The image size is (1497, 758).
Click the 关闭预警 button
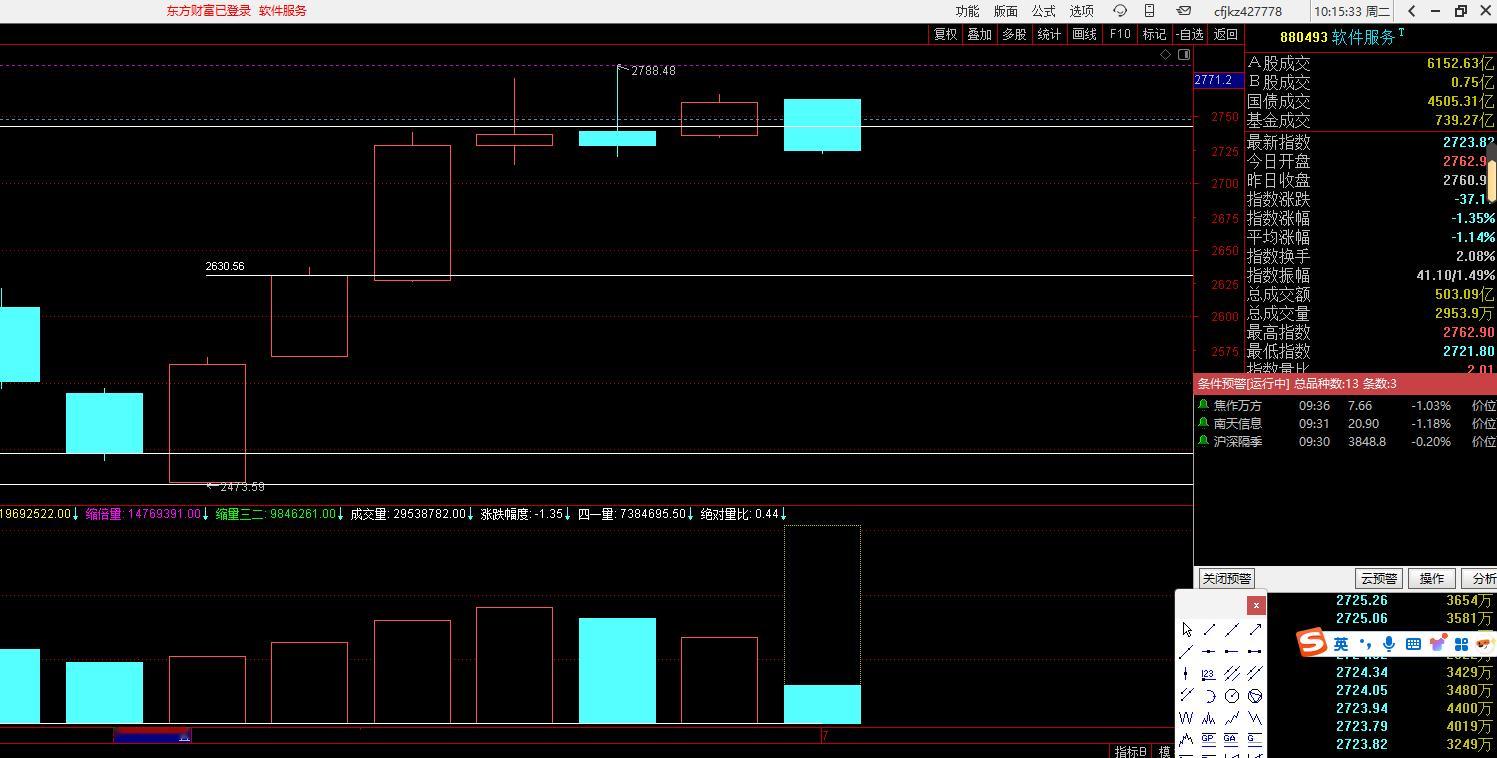coord(1226,578)
